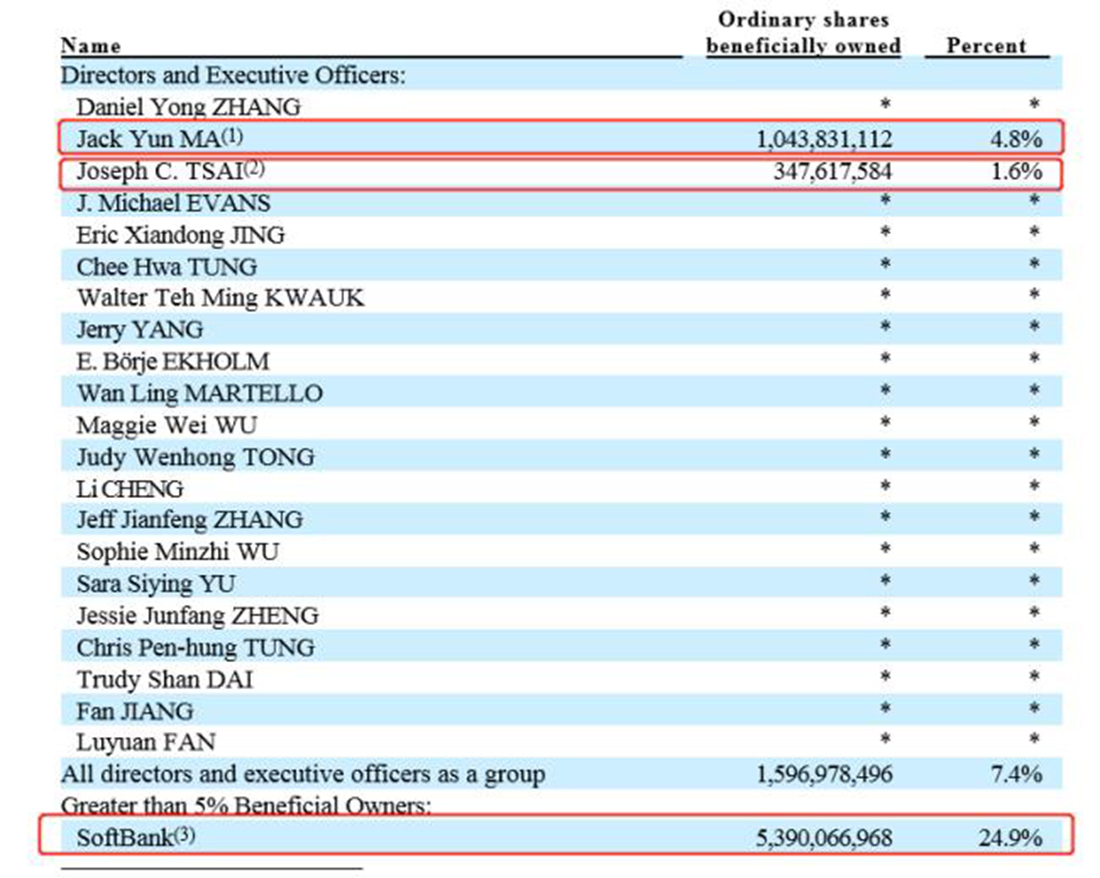
Task: Click the Directors and Executive Officers heading
Action: click(x=233, y=75)
